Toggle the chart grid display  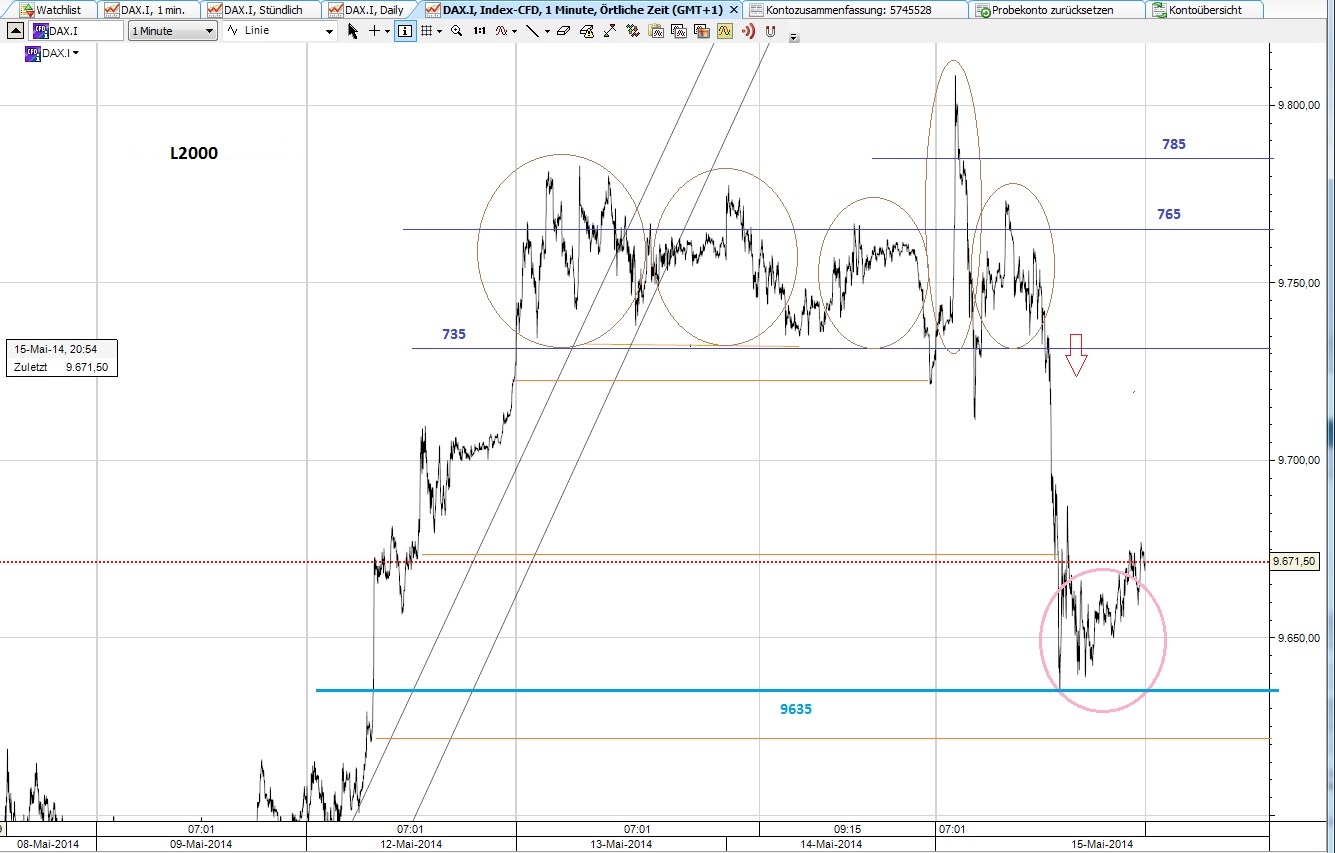426,31
